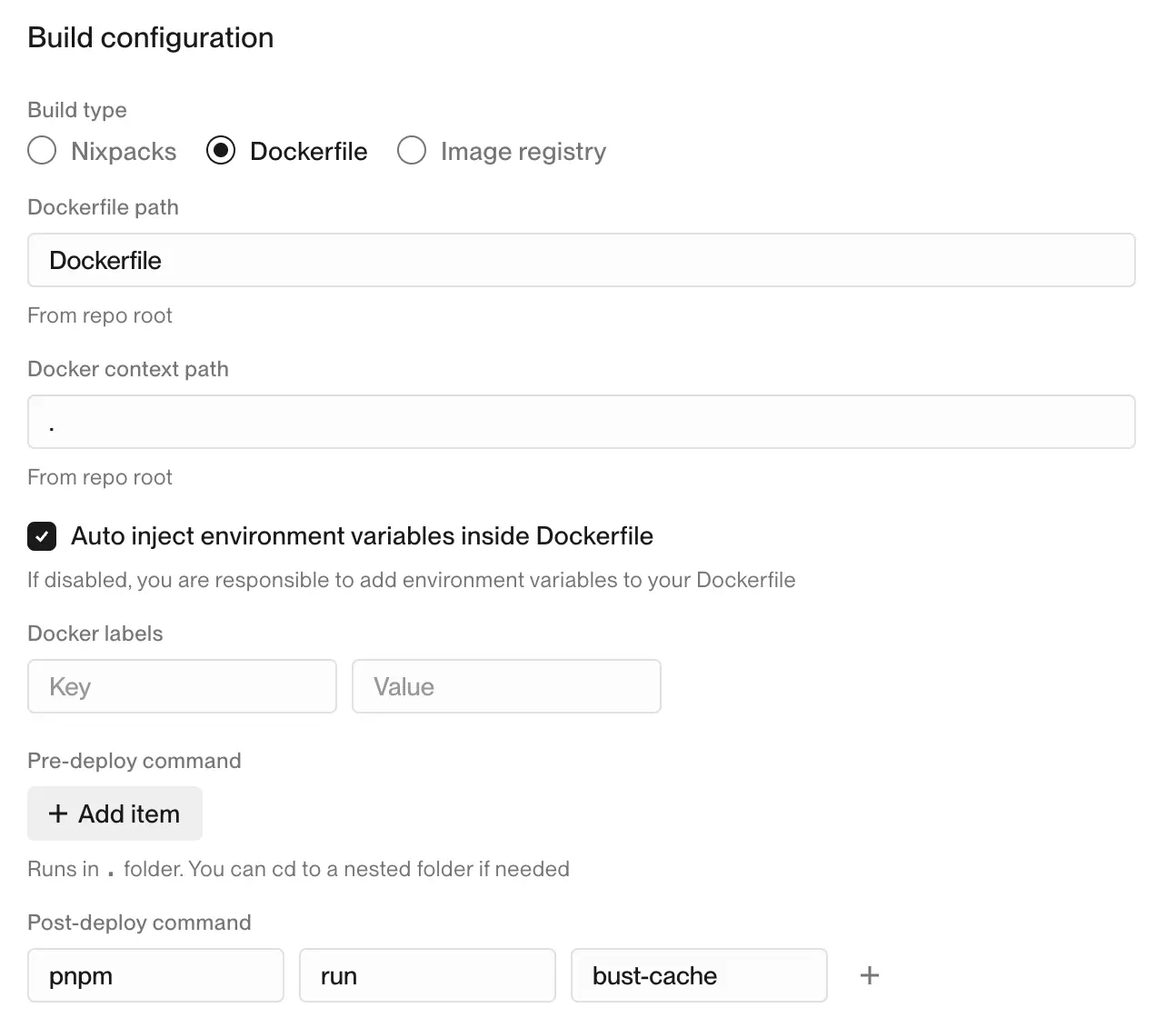Image resolution: width=1176 pixels, height=1018 pixels.
Task: Click the Nixpacks label text
Action: (124, 151)
